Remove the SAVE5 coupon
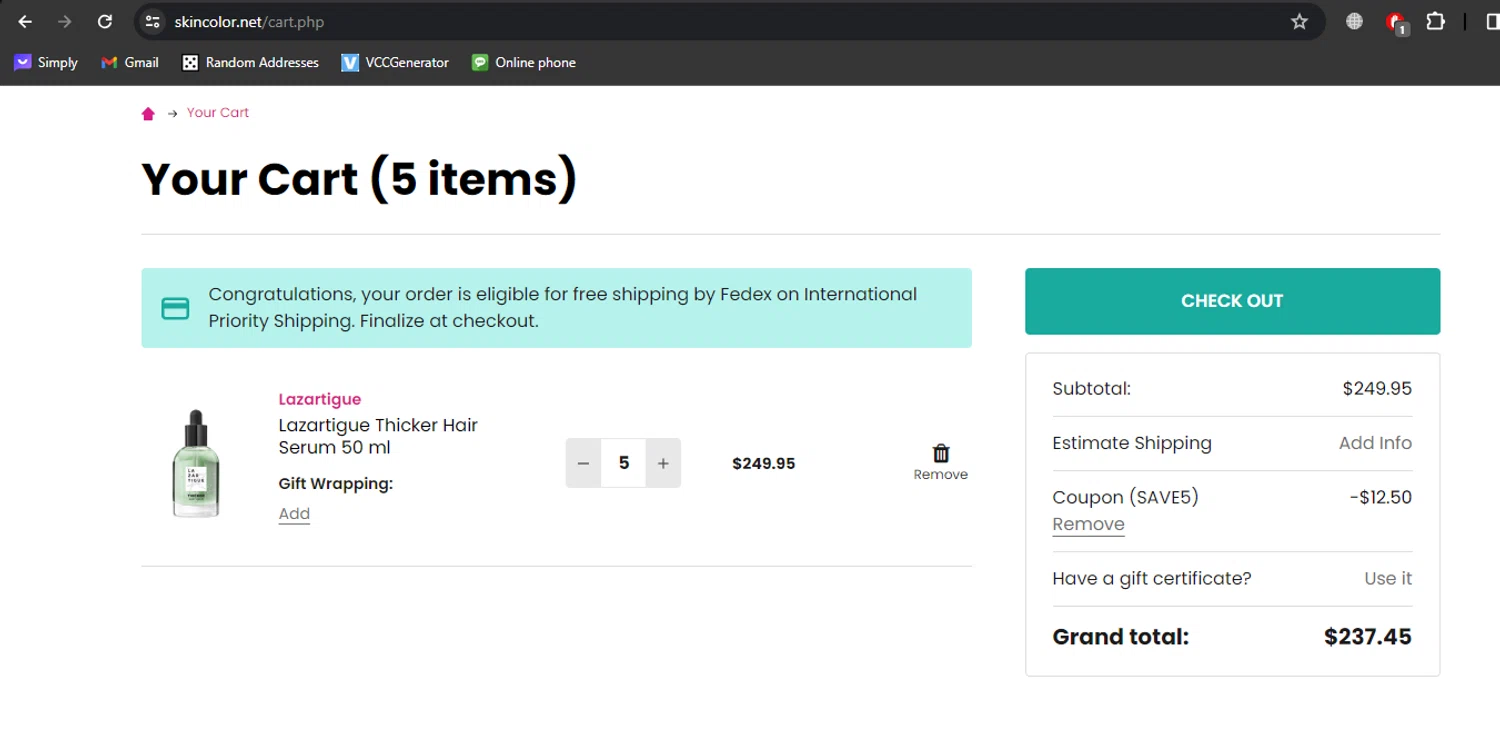The image size is (1500, 754). (1088, 524)
